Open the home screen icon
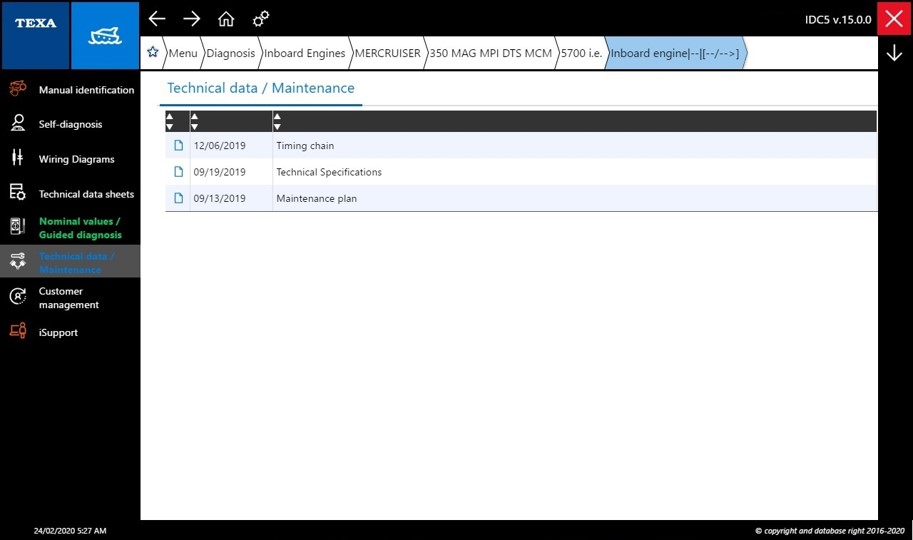The image size is (913, 540). pos(226,19)
